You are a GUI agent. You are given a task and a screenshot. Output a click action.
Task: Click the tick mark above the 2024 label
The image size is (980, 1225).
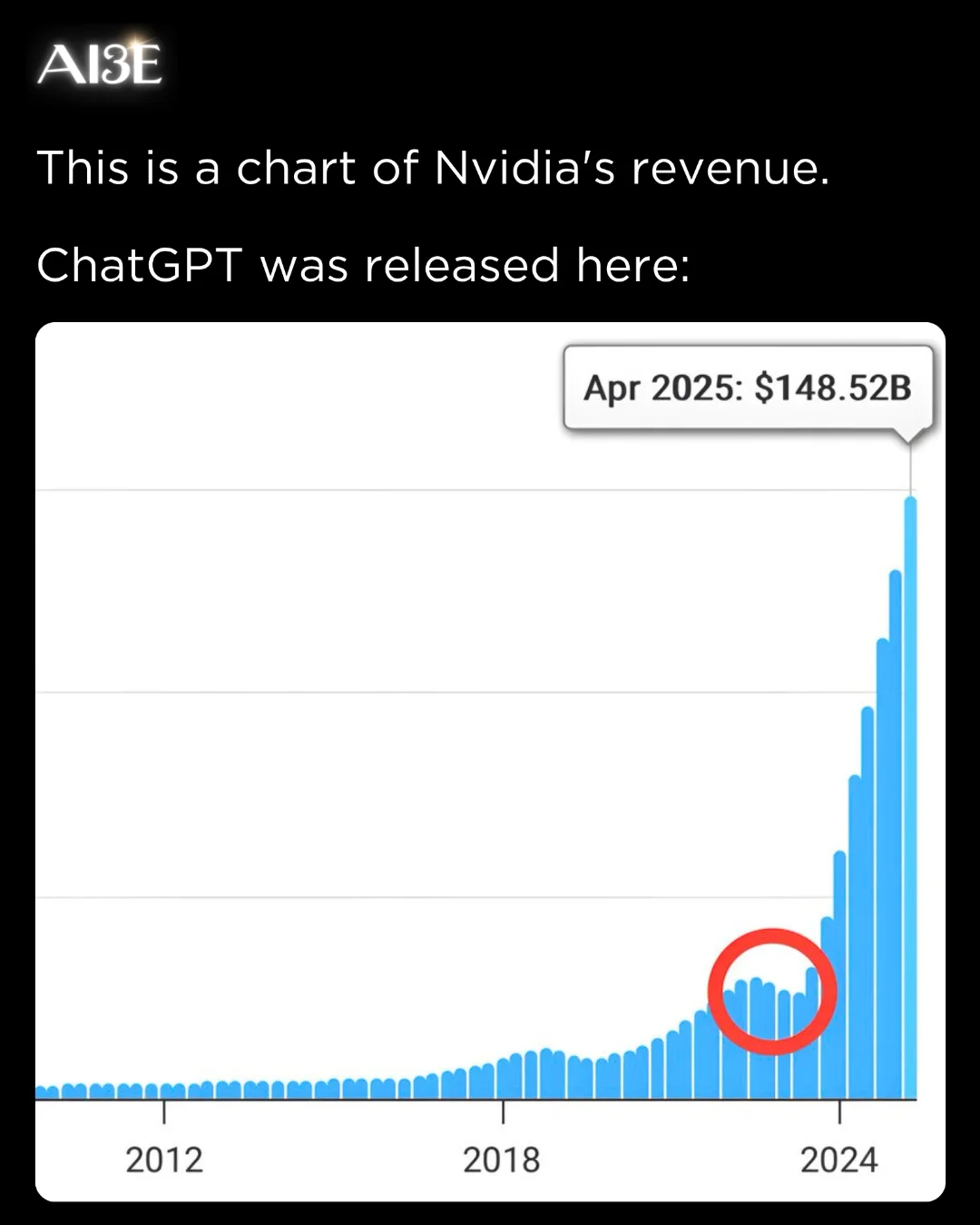point(839,1111)
